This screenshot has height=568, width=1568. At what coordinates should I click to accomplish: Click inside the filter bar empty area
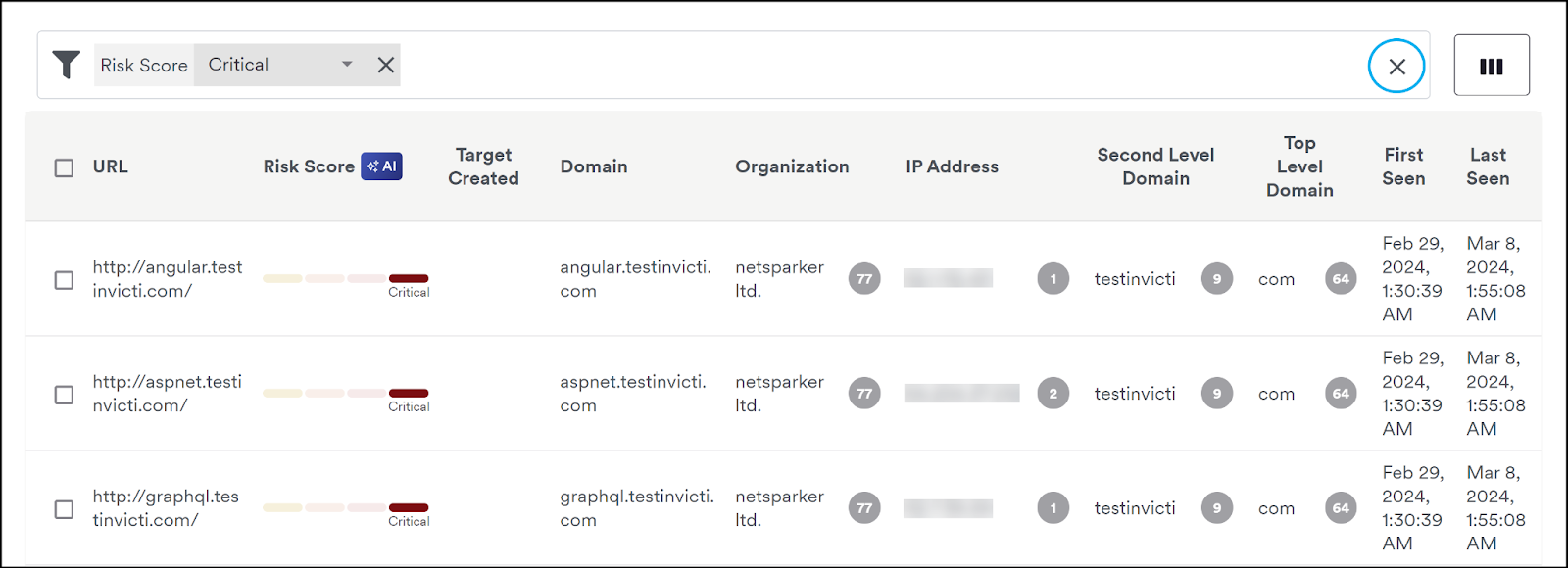click(882, 65)
